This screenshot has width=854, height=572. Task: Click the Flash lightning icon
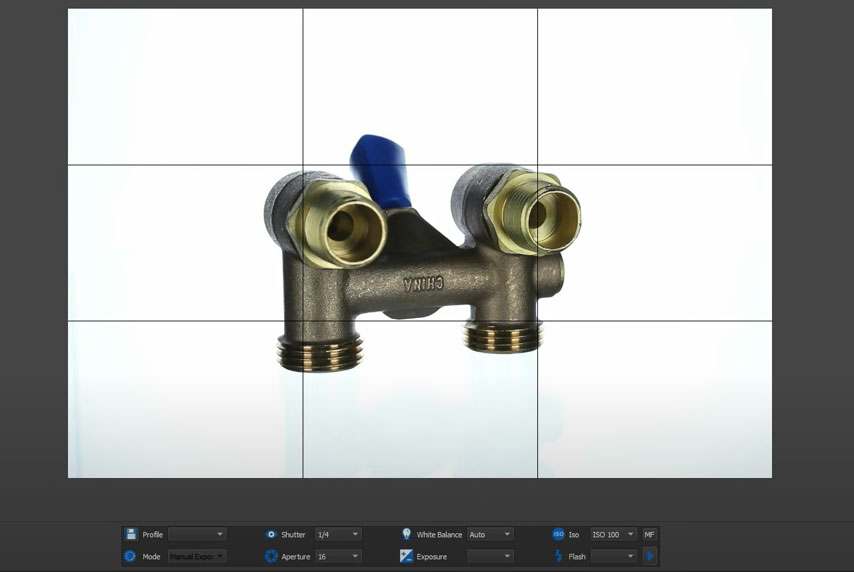[558, 556]
